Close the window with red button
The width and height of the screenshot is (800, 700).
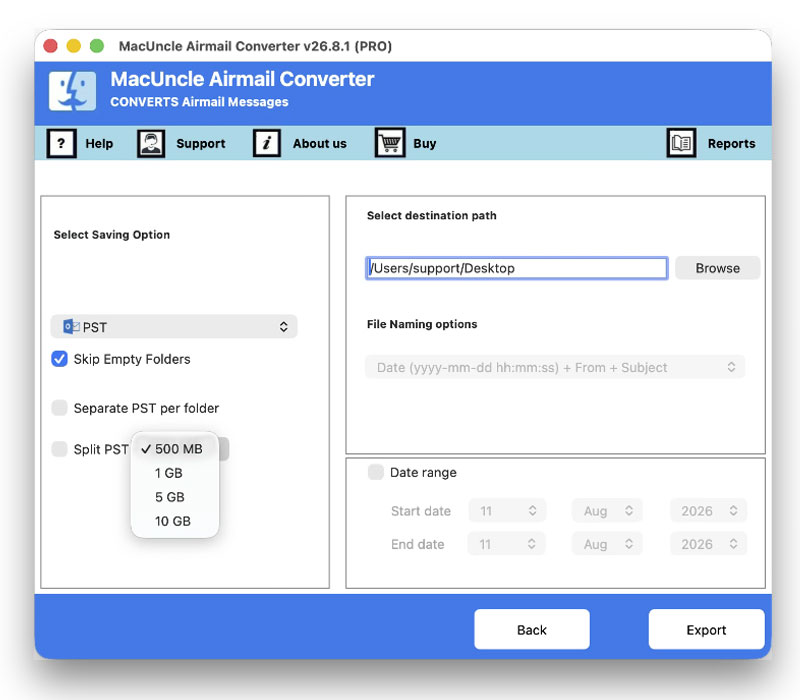point(50,46)
